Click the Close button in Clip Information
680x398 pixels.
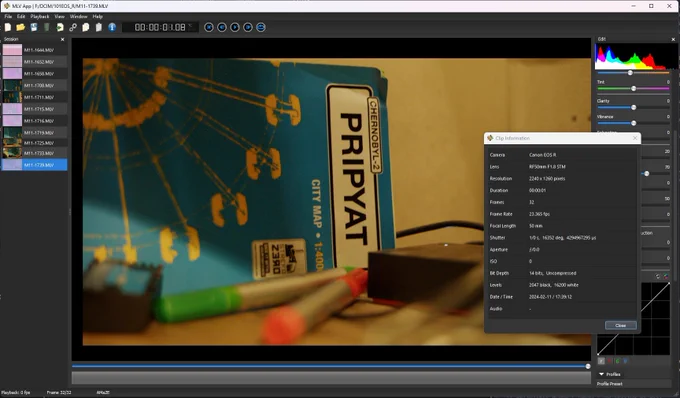coord(621,325)
